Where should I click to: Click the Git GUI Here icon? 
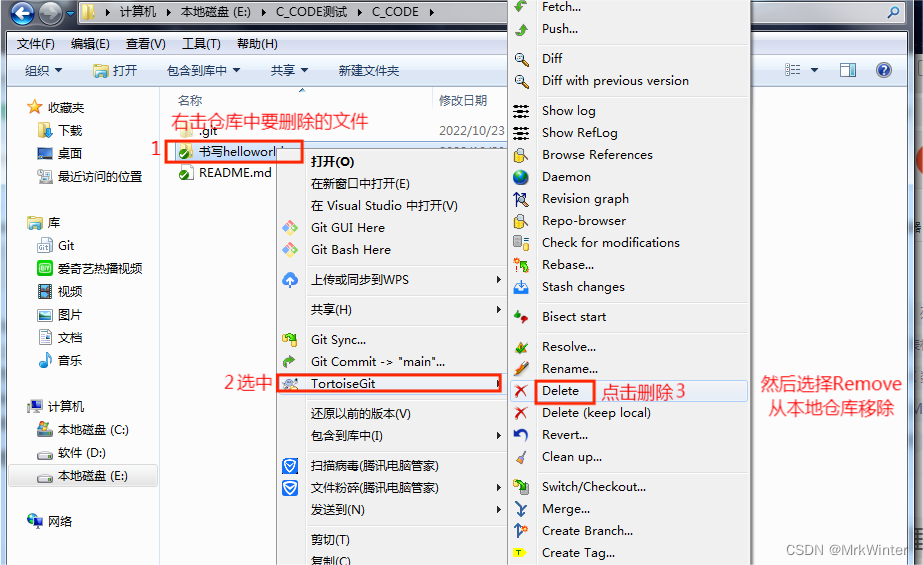tap(290, 228)
